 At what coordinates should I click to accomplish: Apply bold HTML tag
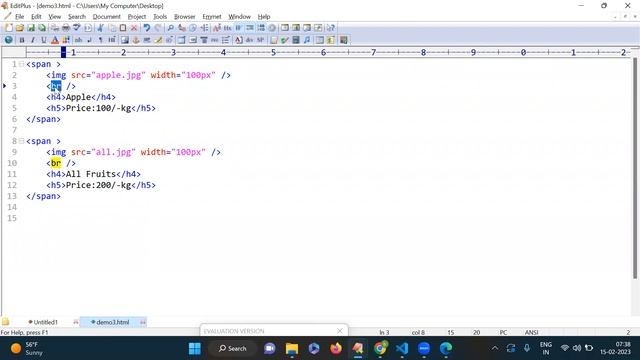pyautogui.click(x=22, y=40)
